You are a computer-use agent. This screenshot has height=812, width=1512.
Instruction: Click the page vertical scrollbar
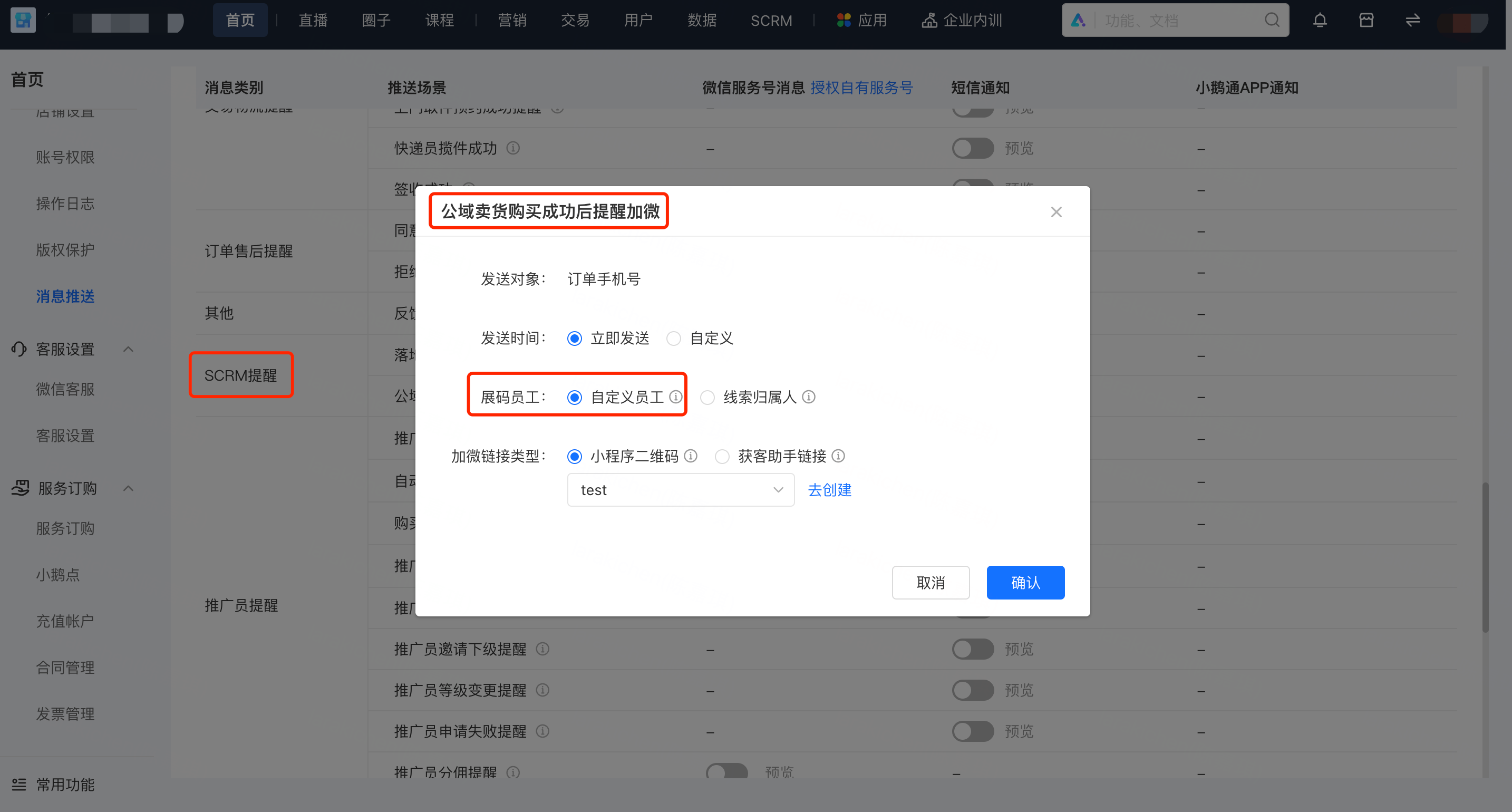pyautogui.click(x=1485, y=557)
